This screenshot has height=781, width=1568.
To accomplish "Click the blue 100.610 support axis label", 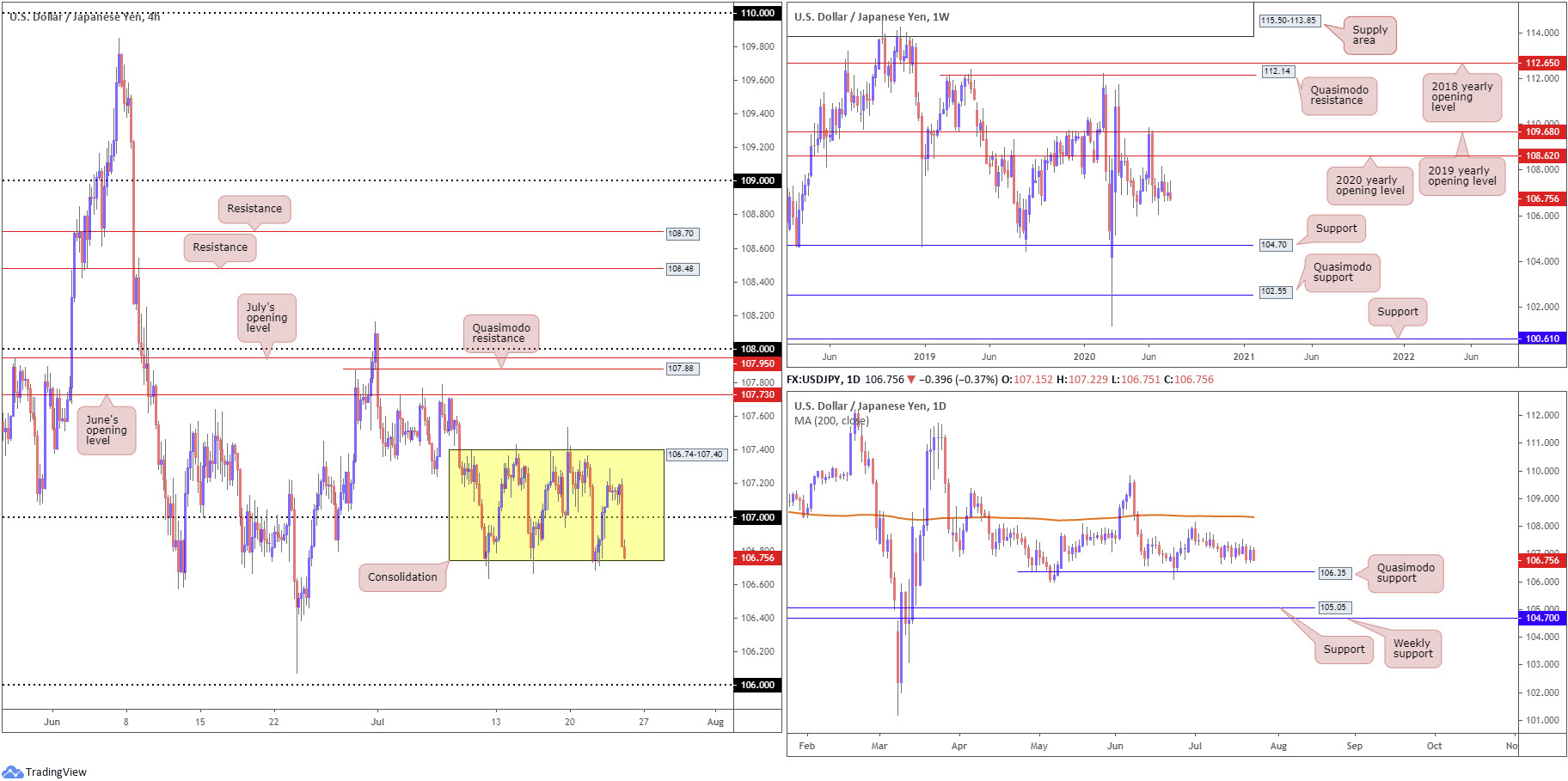I will (1542, 339).
